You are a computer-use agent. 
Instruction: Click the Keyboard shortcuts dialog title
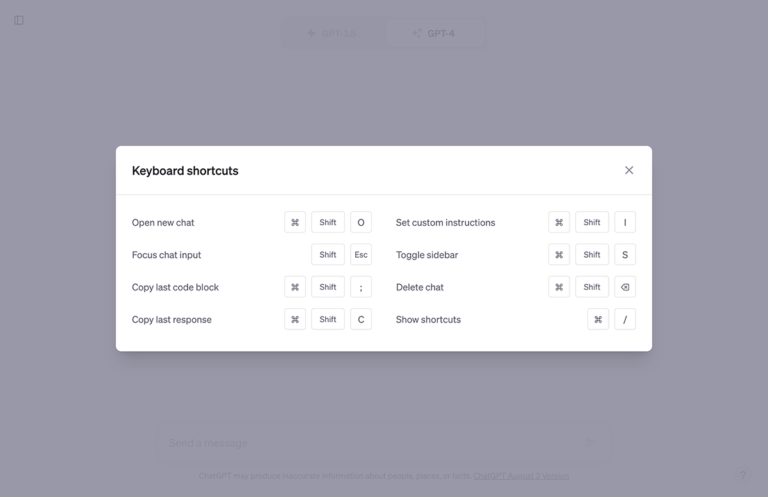pyautogui.click(x=185, y=171)
